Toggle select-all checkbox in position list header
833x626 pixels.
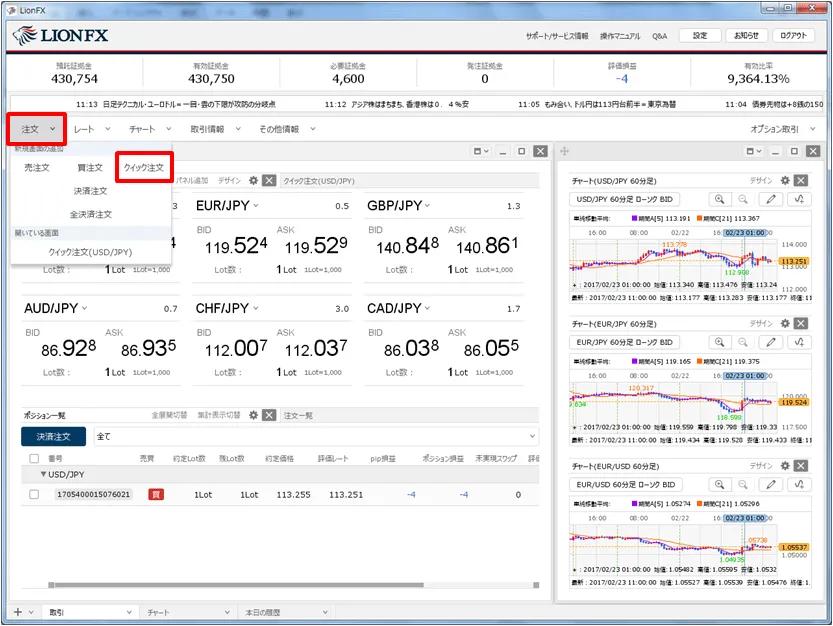click(34, 458)
